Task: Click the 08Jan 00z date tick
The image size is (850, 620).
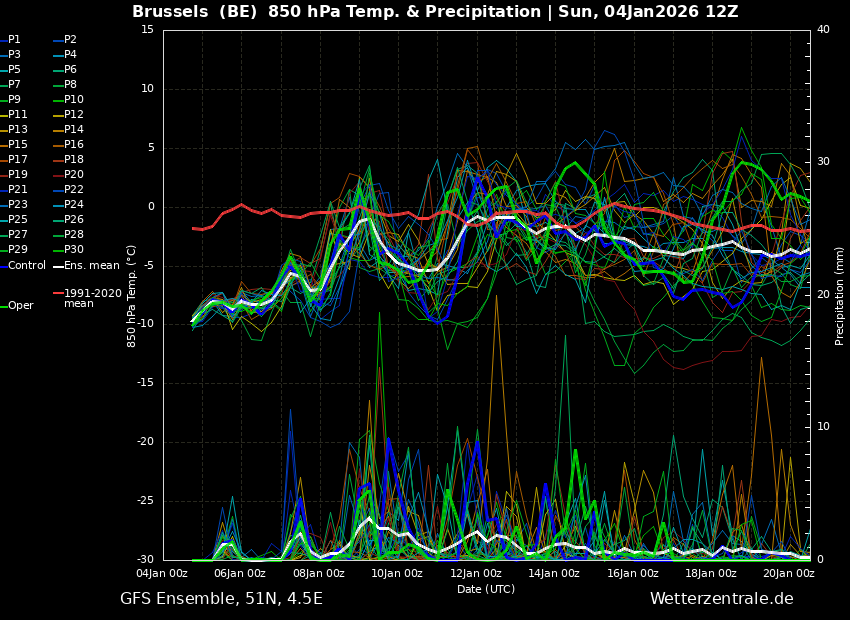Action: 318,573
